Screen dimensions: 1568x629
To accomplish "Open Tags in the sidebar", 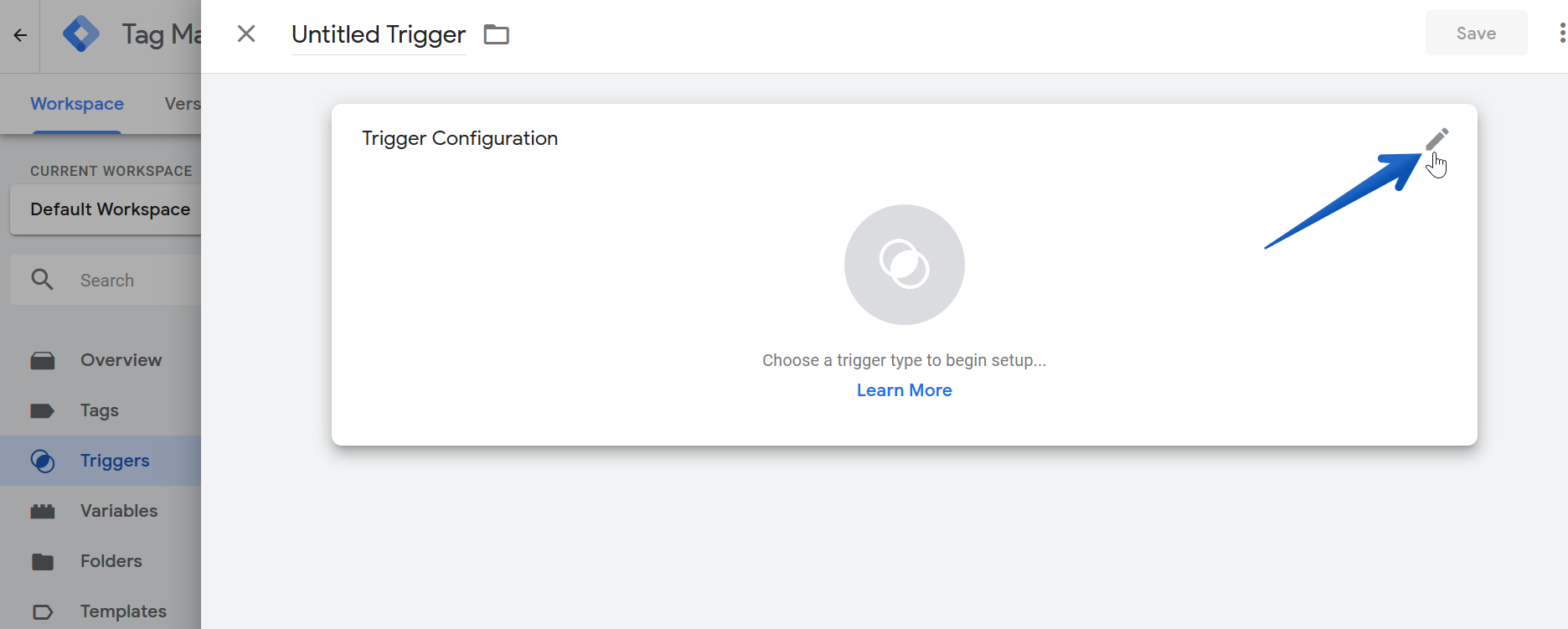I will point(101,410).
